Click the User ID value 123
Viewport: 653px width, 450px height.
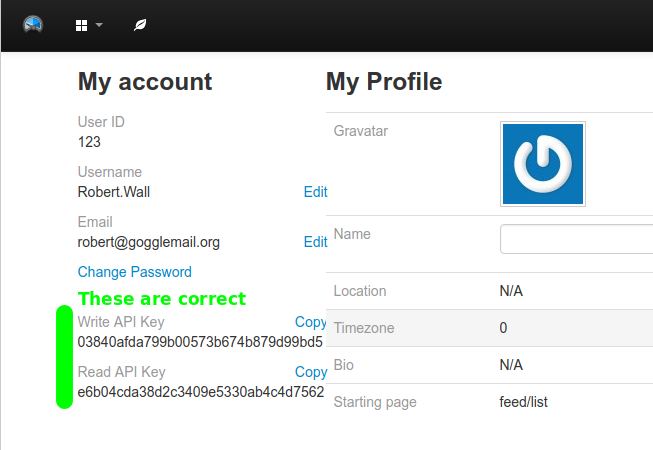(x=89, y=142)
